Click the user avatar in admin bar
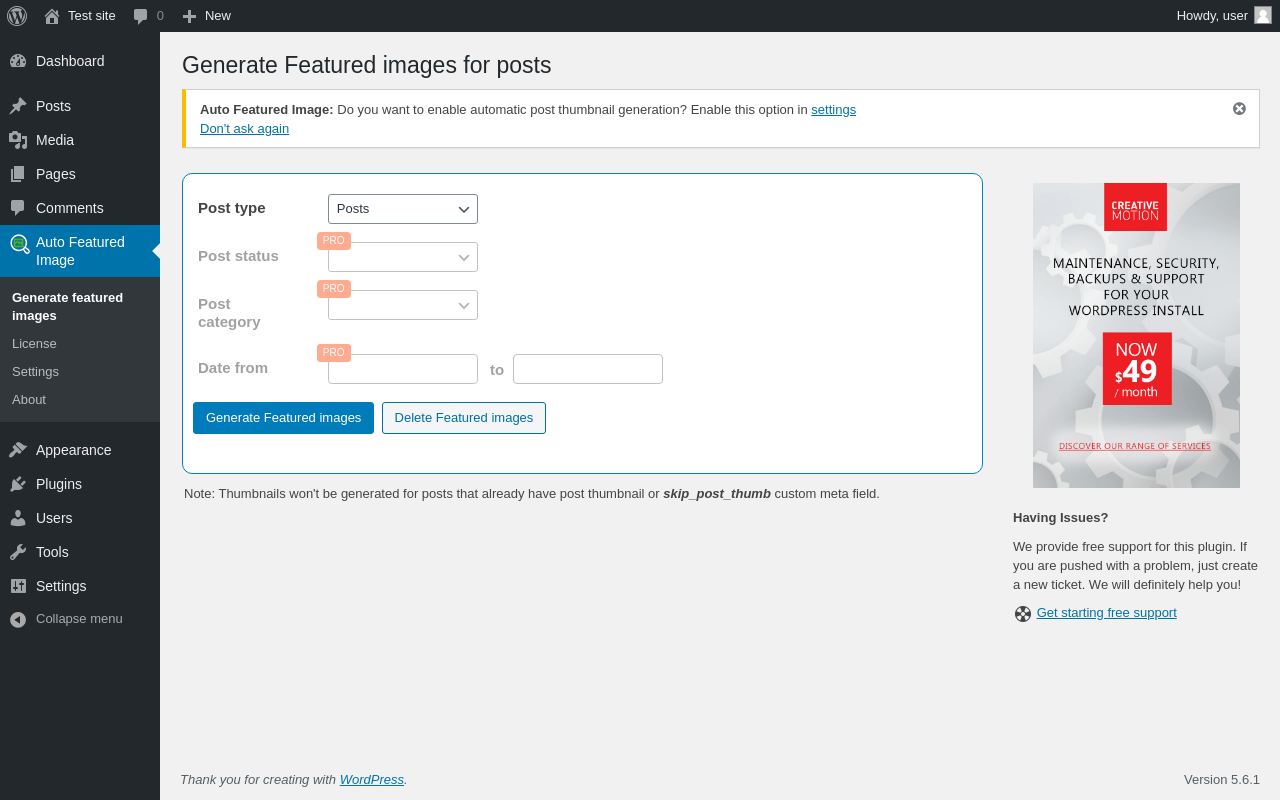 pyautogui.click(x=1263, y=15)
